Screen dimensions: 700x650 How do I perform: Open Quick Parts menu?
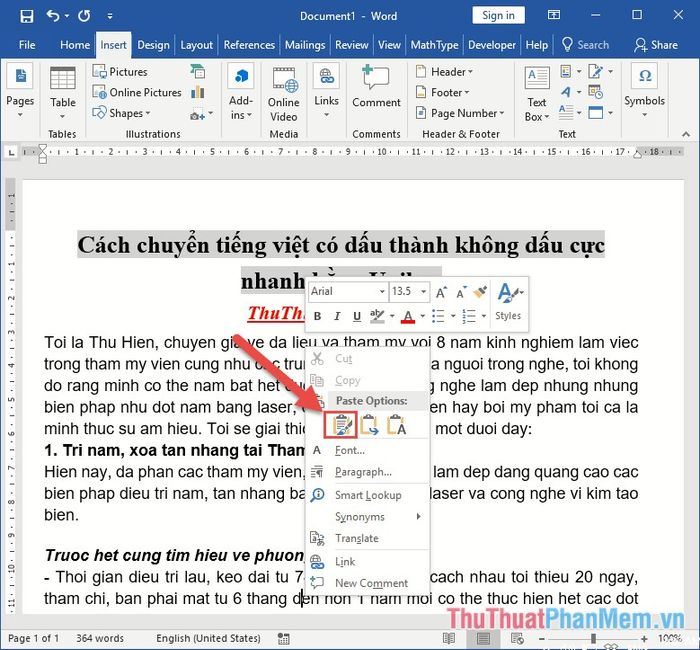(x=570, y=71)
